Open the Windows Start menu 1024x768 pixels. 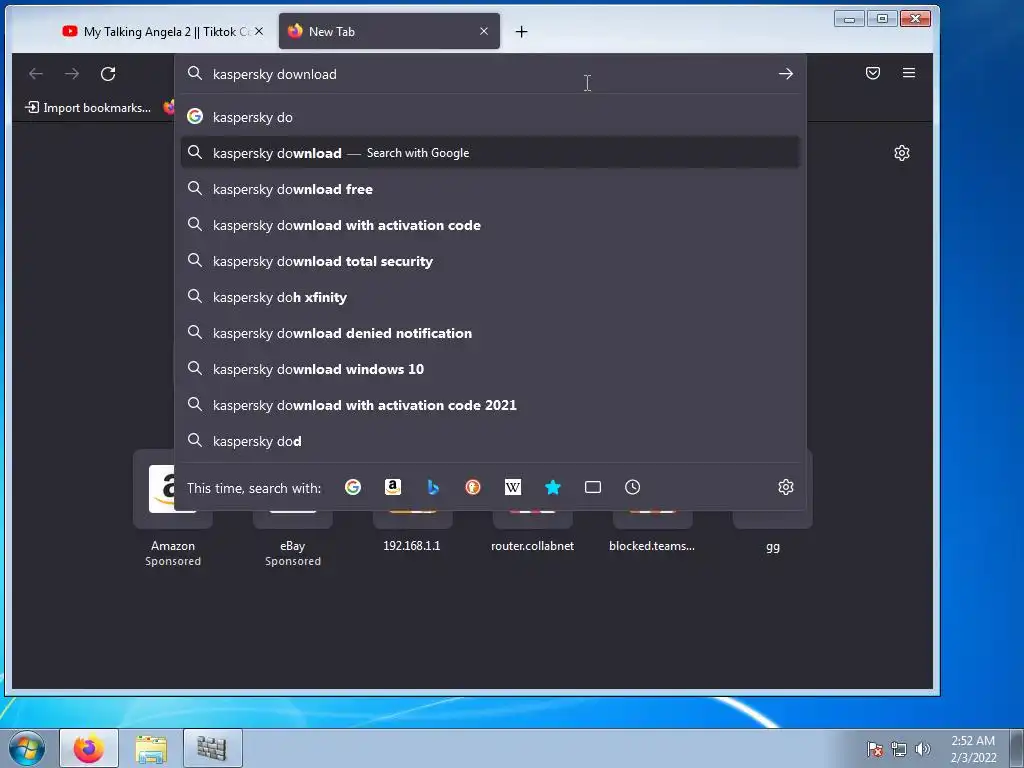pos(27,748)
